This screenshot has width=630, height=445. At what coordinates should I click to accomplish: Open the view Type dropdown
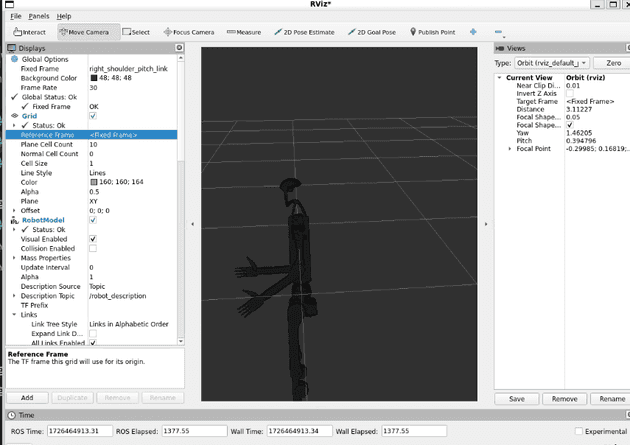[552, 63]
